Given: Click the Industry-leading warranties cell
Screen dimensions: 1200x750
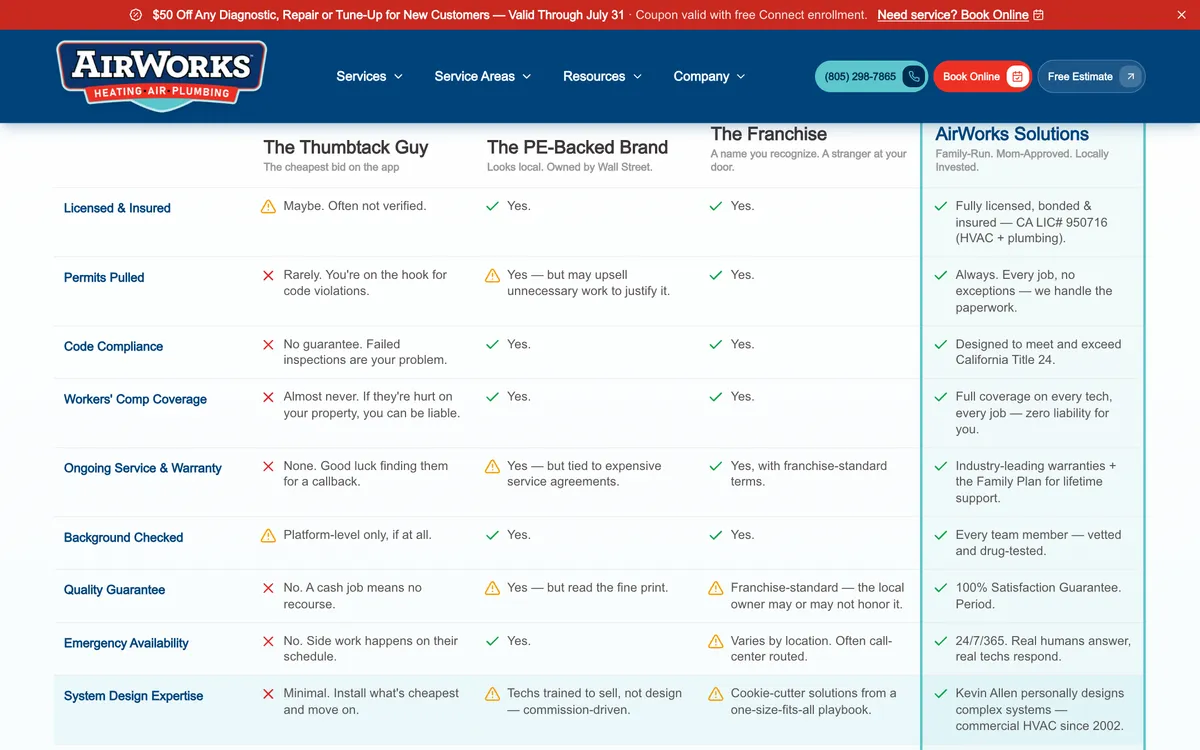Looking at the screenshot, I should pyautogui.click(x=1035, y=482).
